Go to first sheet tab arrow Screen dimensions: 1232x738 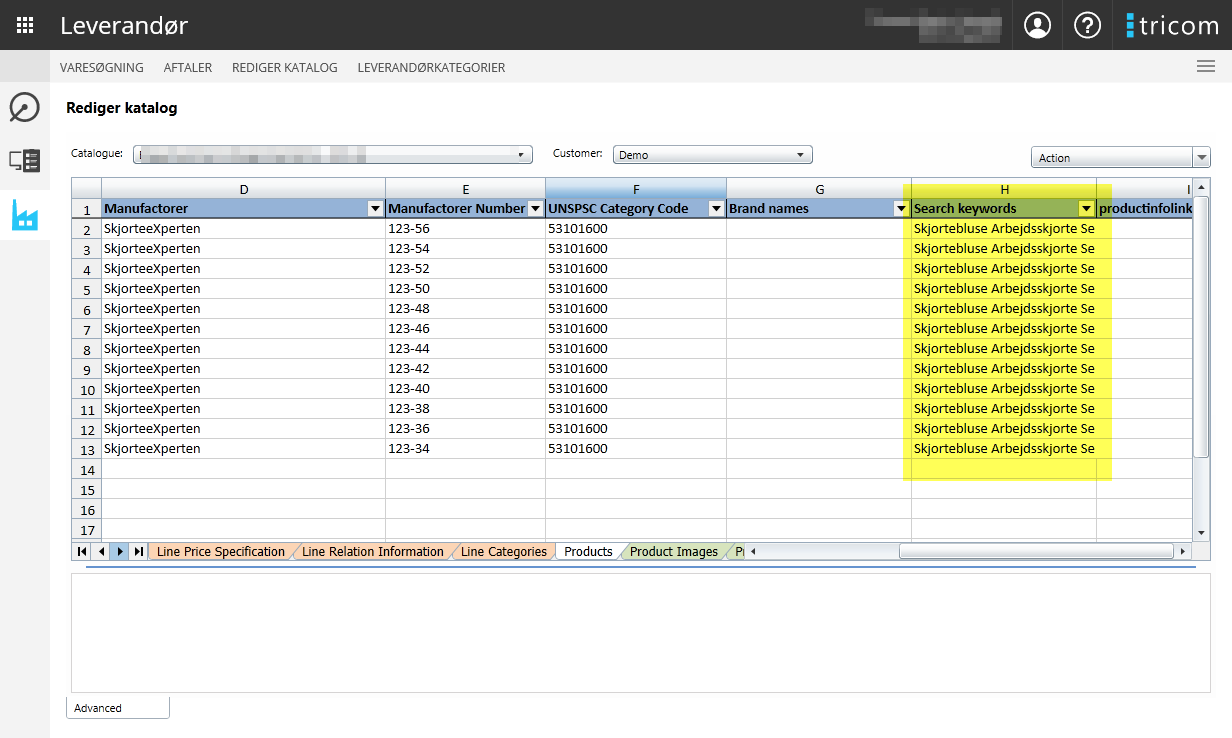[81, 551]
